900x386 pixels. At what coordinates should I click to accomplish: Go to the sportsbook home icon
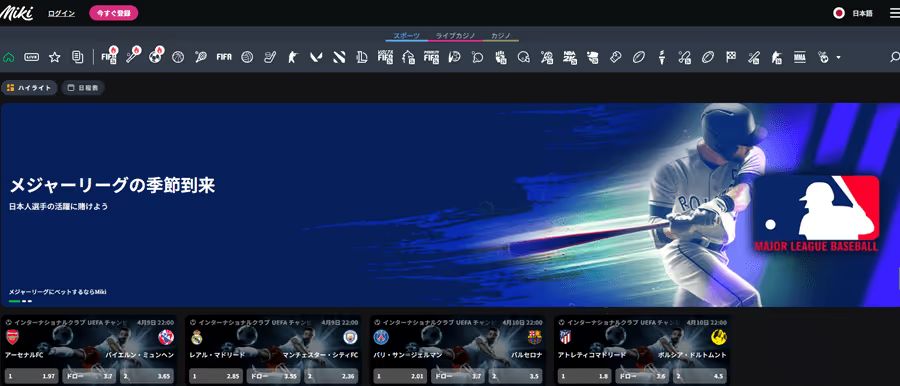9,57
